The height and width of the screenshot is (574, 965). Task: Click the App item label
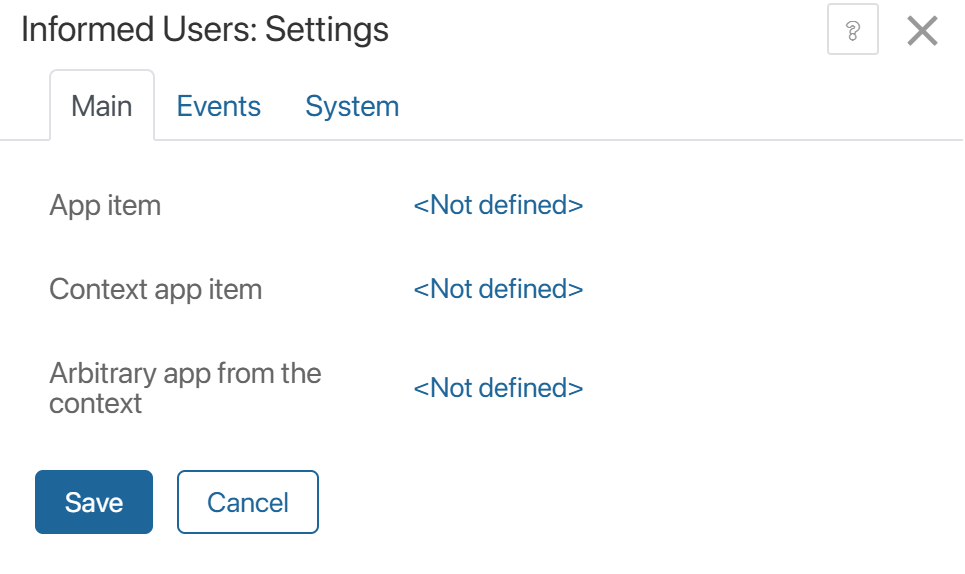click(105, 205)
